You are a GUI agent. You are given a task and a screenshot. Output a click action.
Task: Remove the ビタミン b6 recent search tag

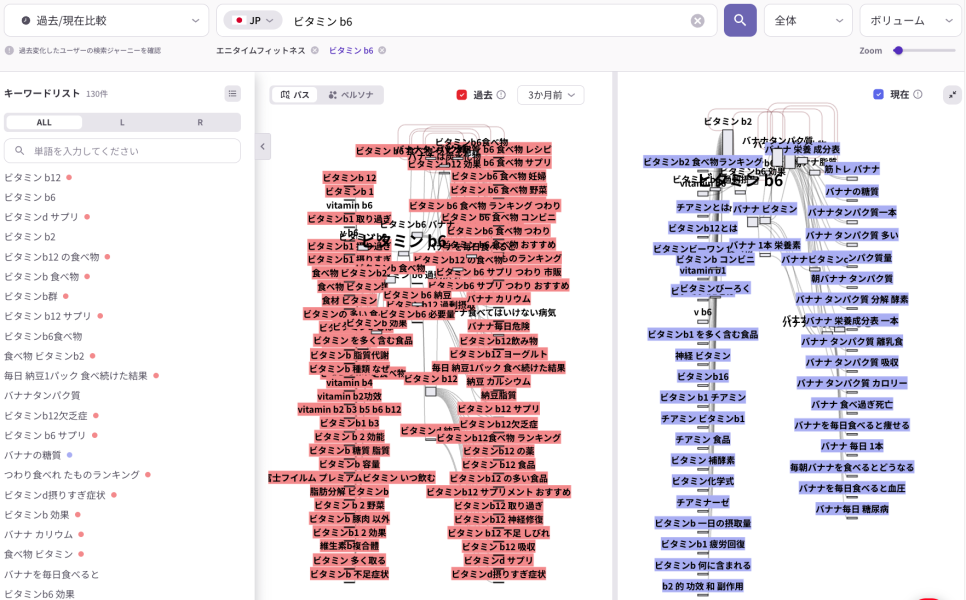click(x=382, y=50)
